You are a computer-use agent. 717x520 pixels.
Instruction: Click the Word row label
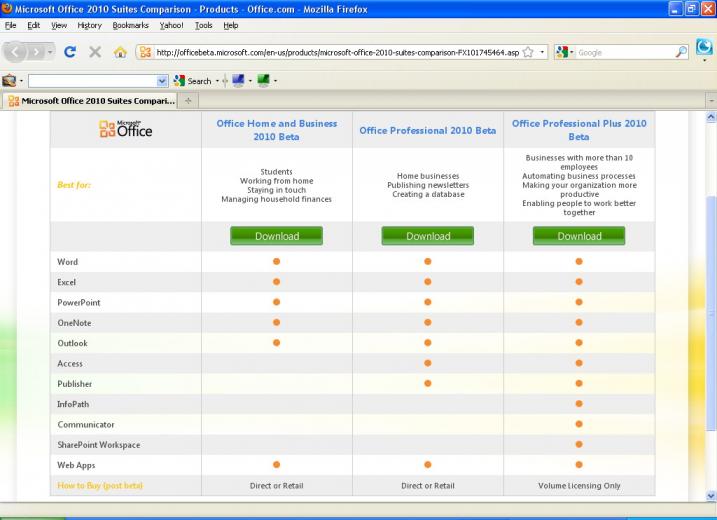68,262
